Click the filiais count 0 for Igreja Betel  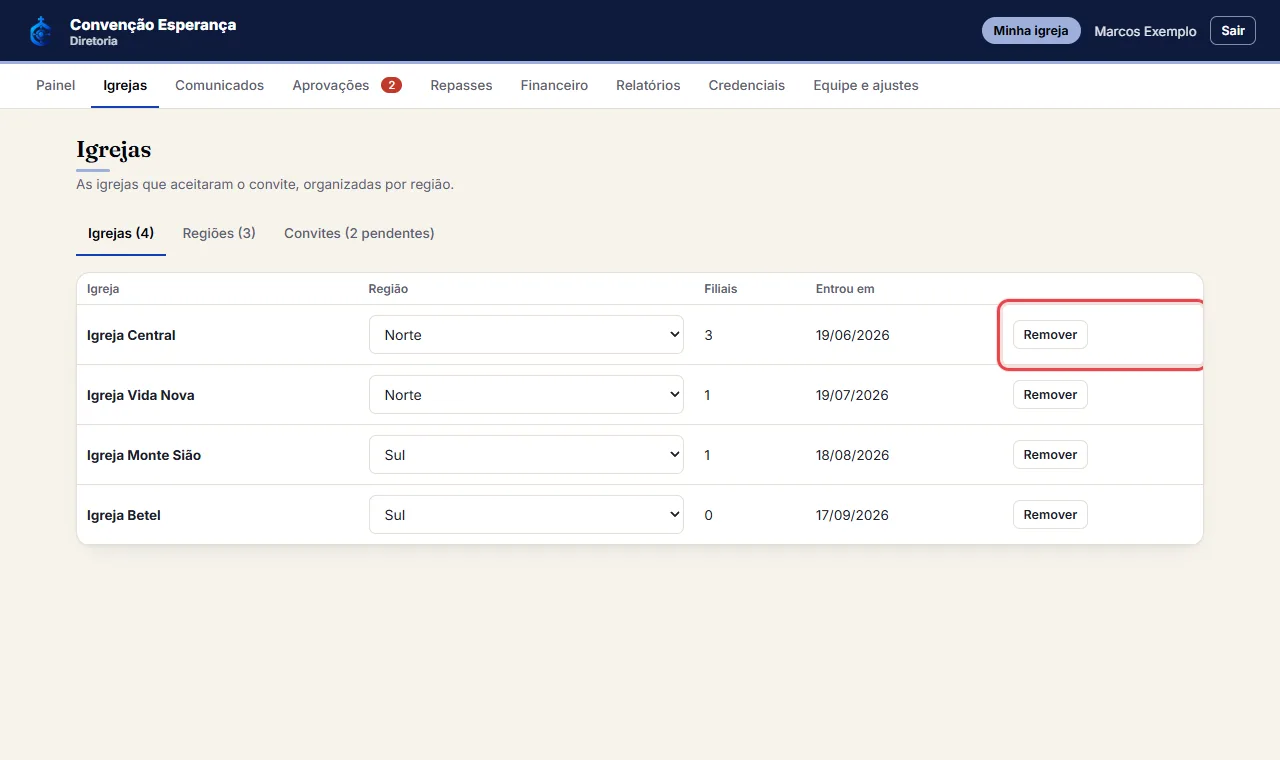(708, 515)
